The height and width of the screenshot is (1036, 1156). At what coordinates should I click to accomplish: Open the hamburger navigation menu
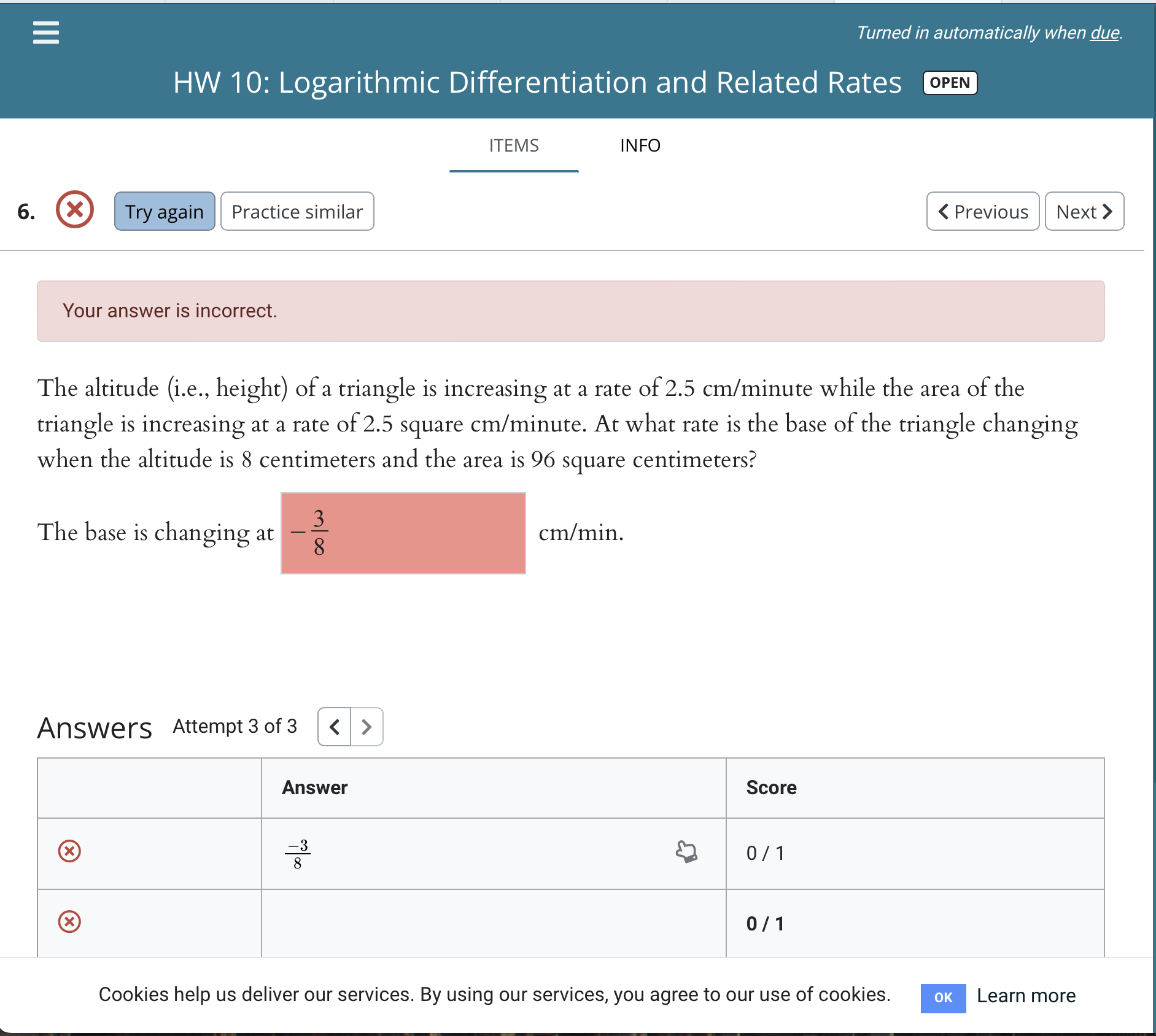pos(46,33)
